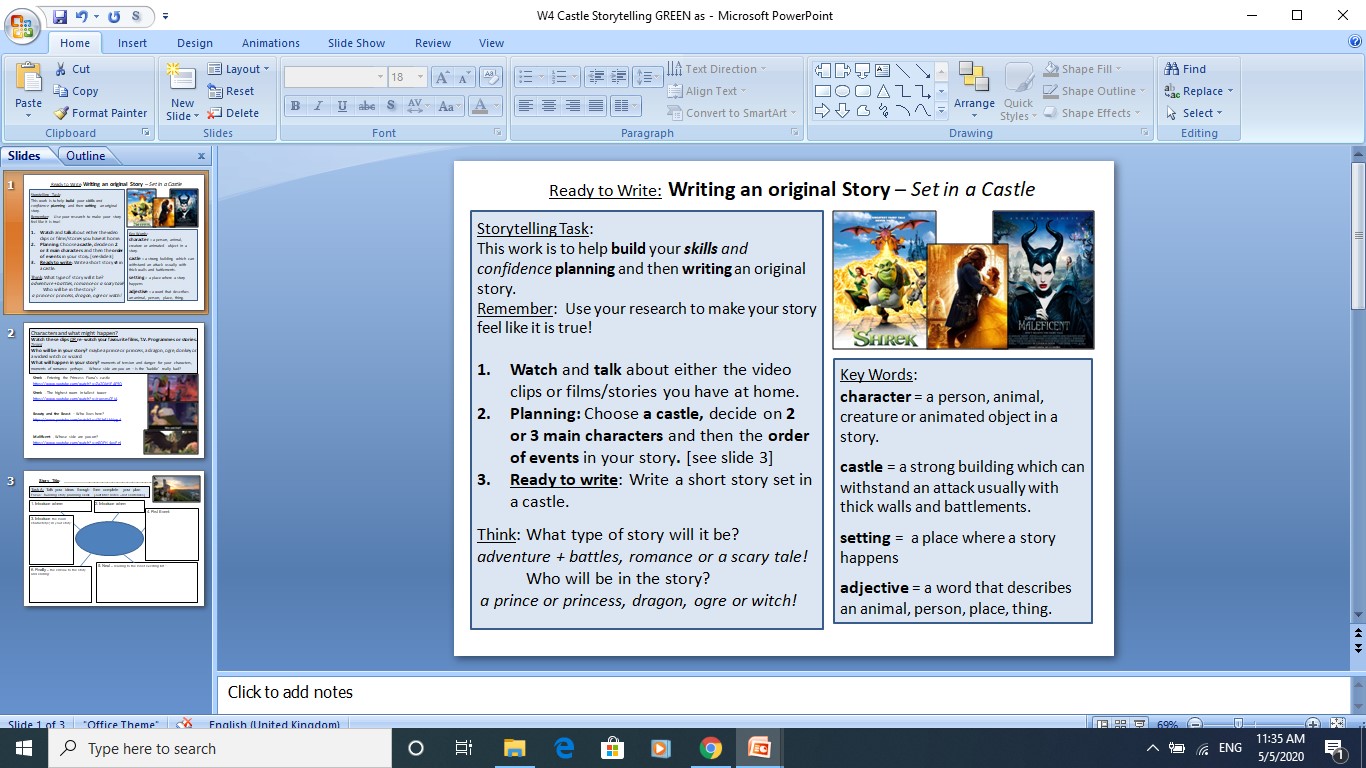Screen dimensions: 1366x768
Task: Open the Text Direction options
Action: pos(717,69)
